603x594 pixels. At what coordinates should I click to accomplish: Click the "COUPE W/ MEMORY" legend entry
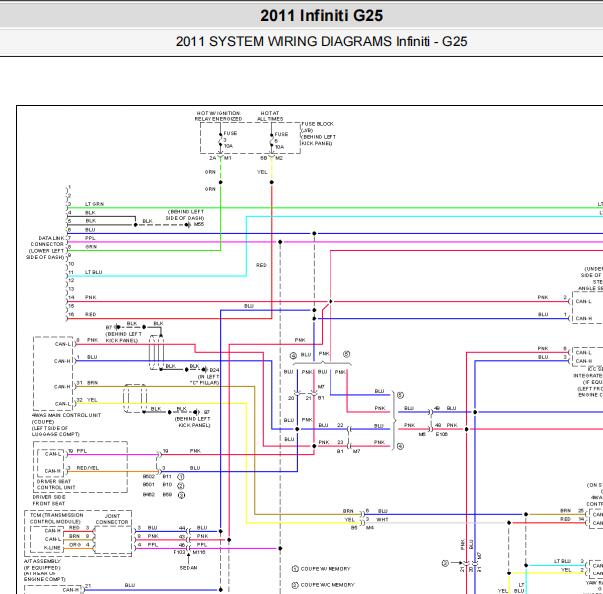point(325,569)
